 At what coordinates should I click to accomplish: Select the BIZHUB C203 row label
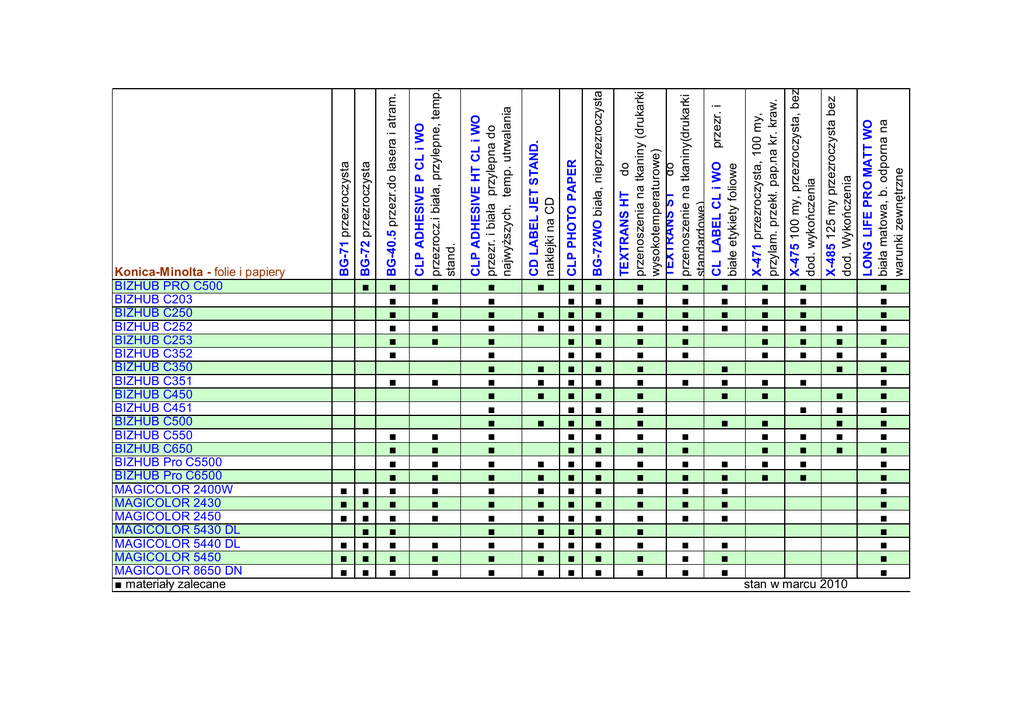153,299
